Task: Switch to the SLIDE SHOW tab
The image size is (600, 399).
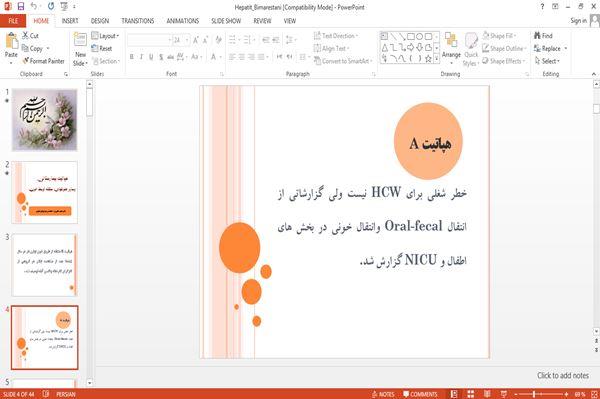Action: coord(226,21)
